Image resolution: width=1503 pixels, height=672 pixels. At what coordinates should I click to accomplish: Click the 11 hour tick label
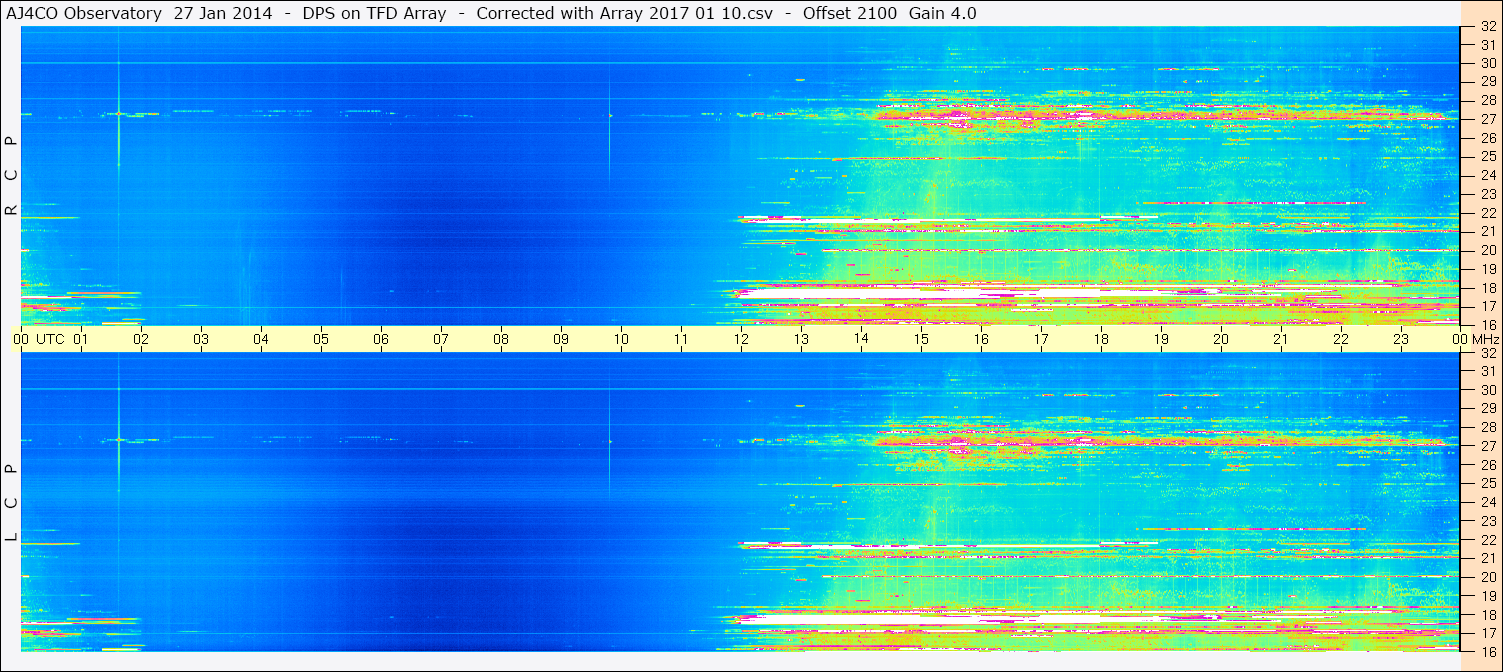pyautogui.click(x=681, y=339)
